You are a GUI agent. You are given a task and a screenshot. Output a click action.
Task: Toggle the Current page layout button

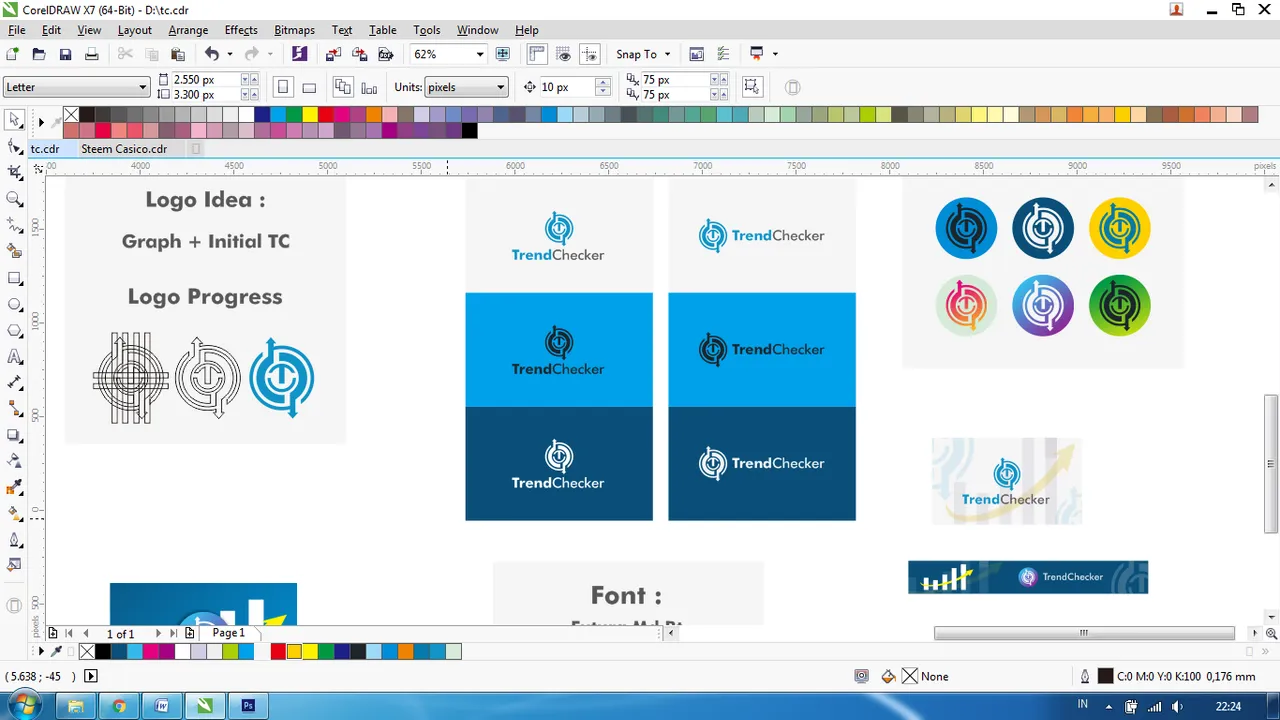pos(369,87)
